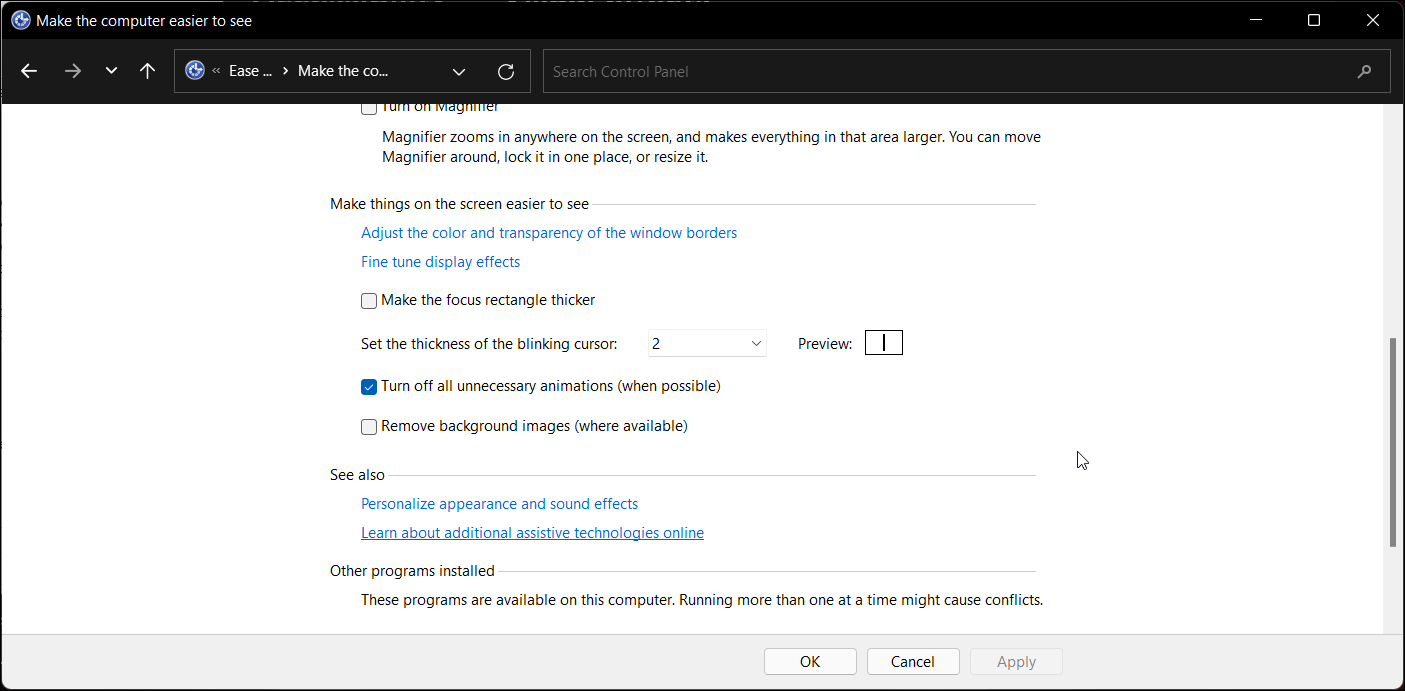This screenshot has height=691, width=1405.
Task: Click the window title bar app icon
Action: 20,20
